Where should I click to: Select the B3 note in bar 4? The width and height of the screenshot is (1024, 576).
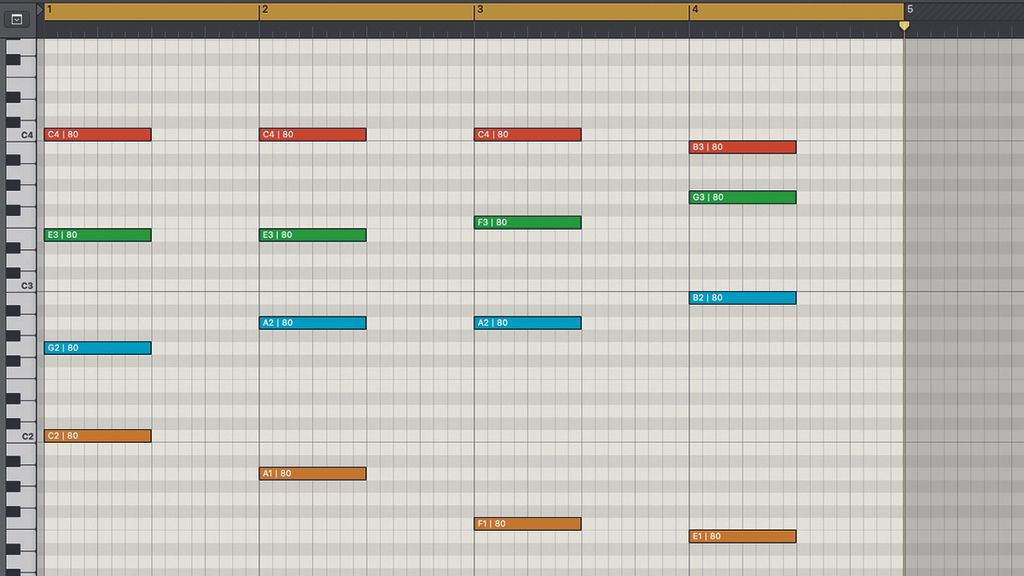coord(741,146)
